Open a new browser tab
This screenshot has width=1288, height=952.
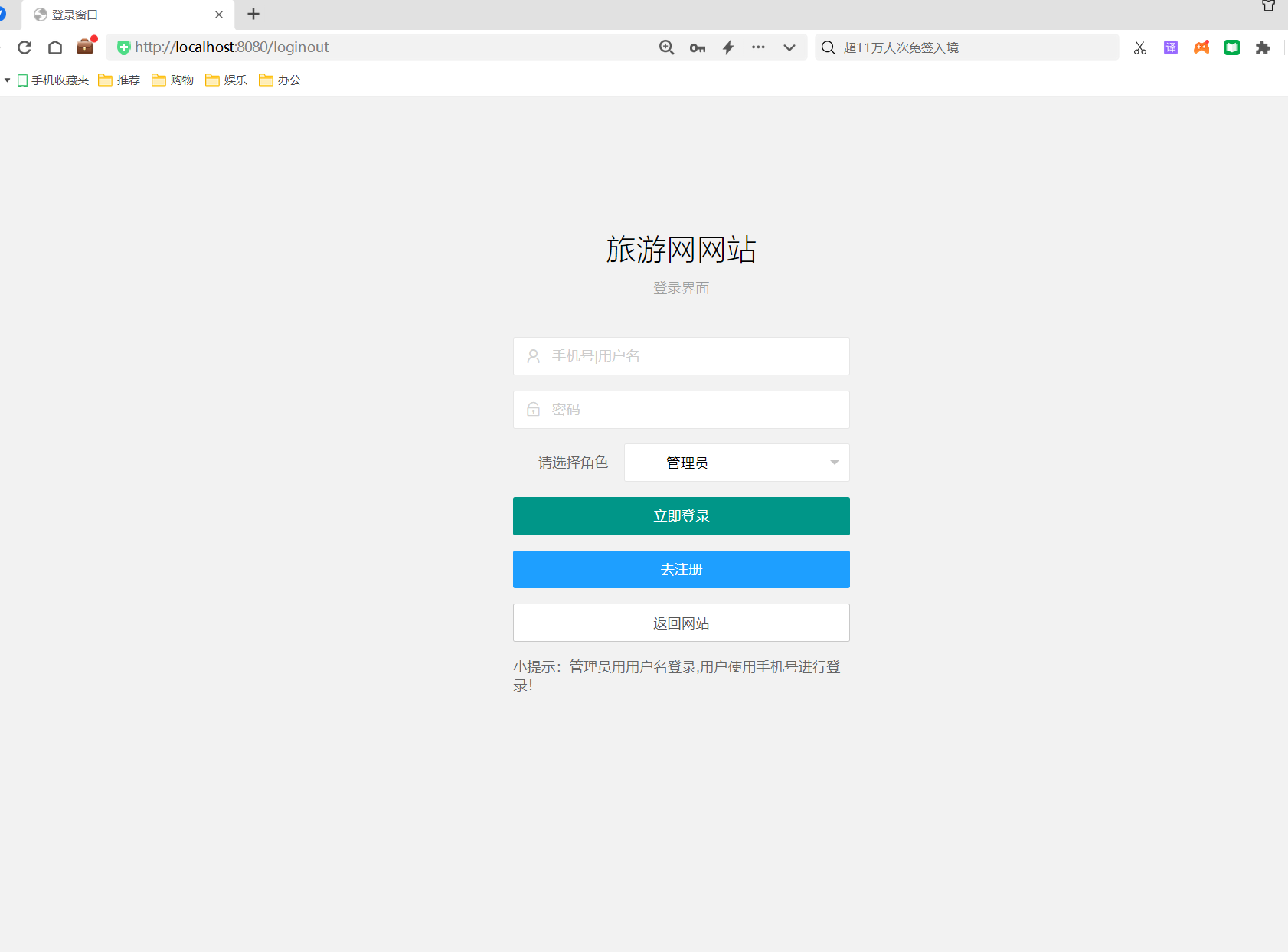tap(253, 15)
